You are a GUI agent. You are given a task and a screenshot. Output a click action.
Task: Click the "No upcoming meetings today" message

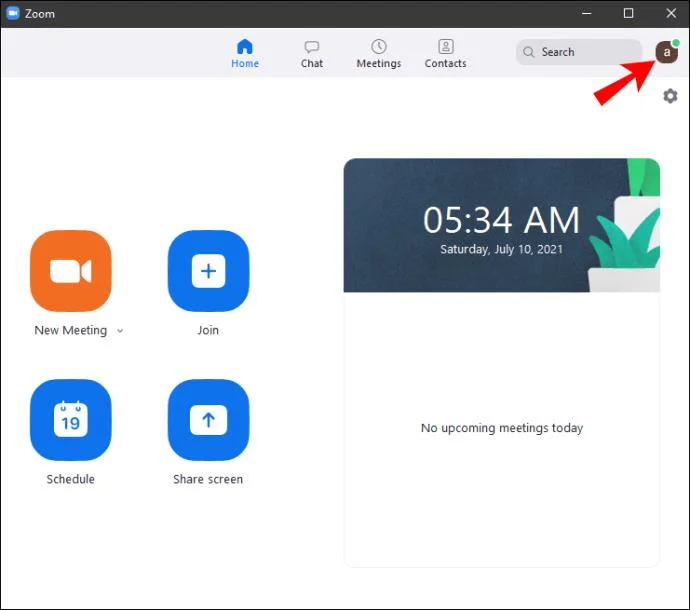pyautogui.click(x=502, y=428)
